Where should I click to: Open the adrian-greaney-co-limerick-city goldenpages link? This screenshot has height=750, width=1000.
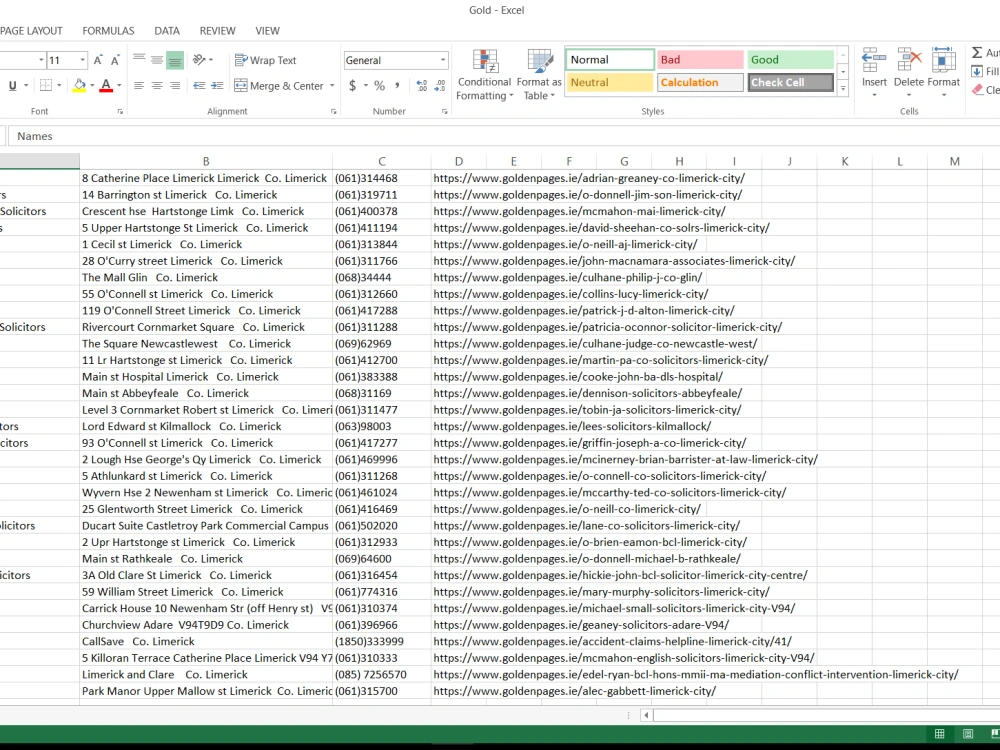(589, 179)
